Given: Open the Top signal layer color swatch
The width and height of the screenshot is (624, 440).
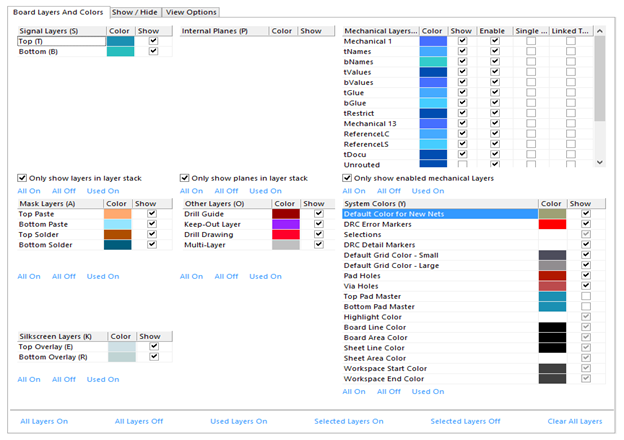Looking at the screenshot, I should (x=120, y=41).
